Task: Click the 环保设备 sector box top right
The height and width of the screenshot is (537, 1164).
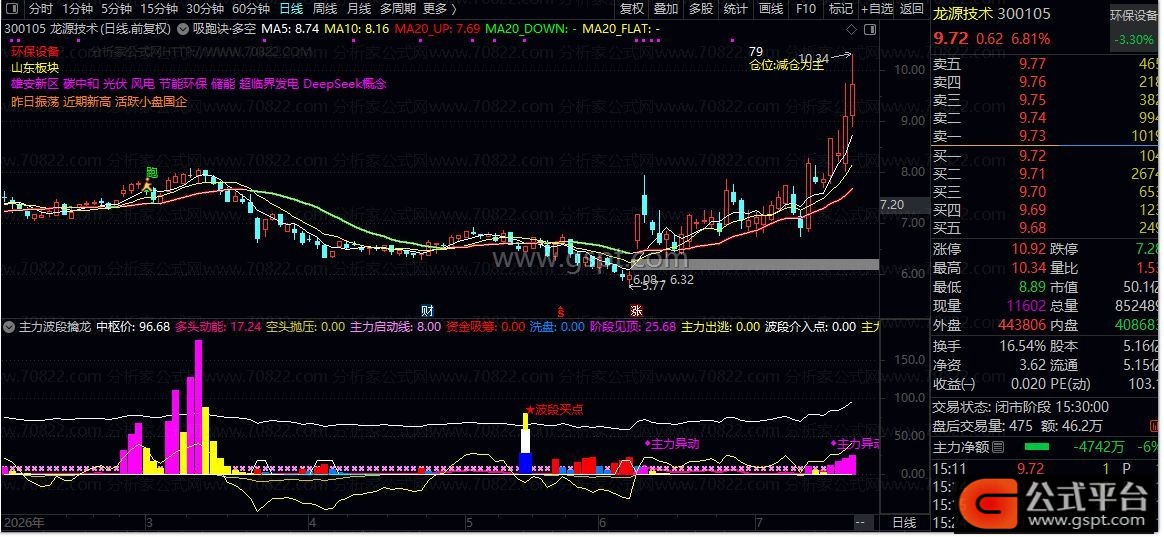Action: click(x=1134, y=27)
